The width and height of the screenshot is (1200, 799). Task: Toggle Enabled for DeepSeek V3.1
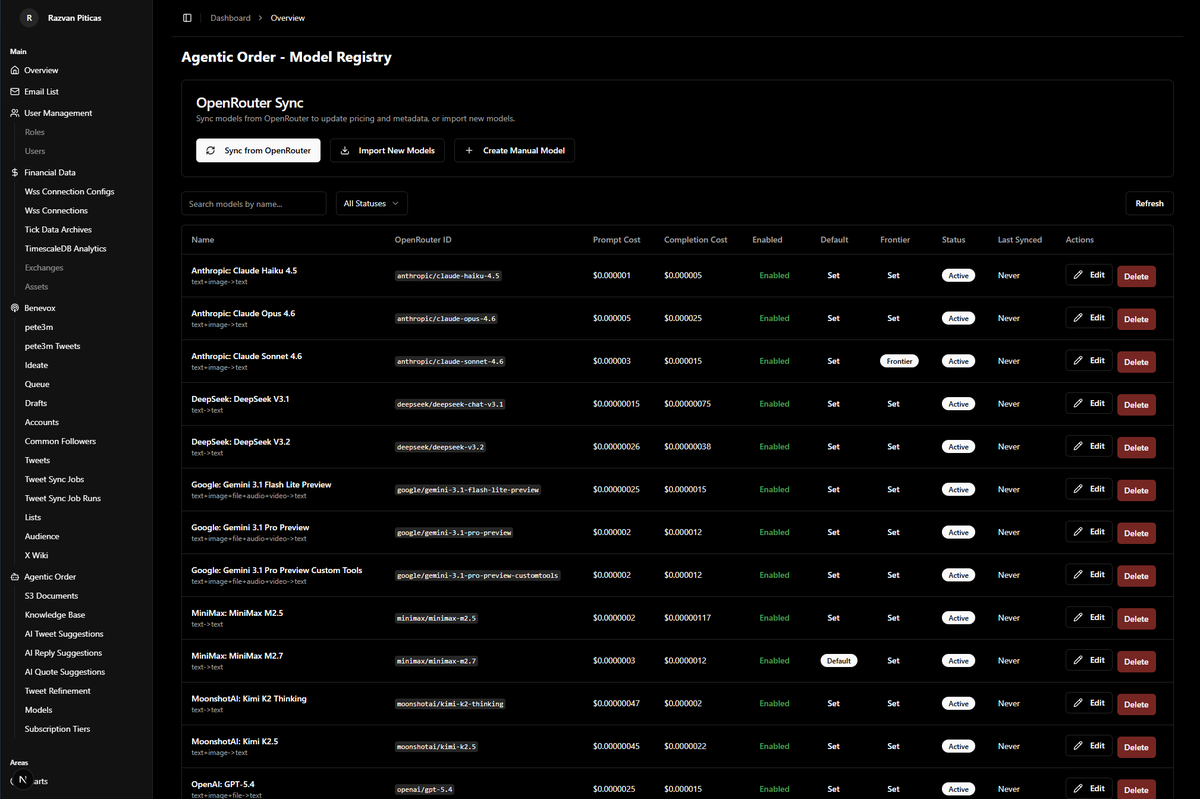774,404
